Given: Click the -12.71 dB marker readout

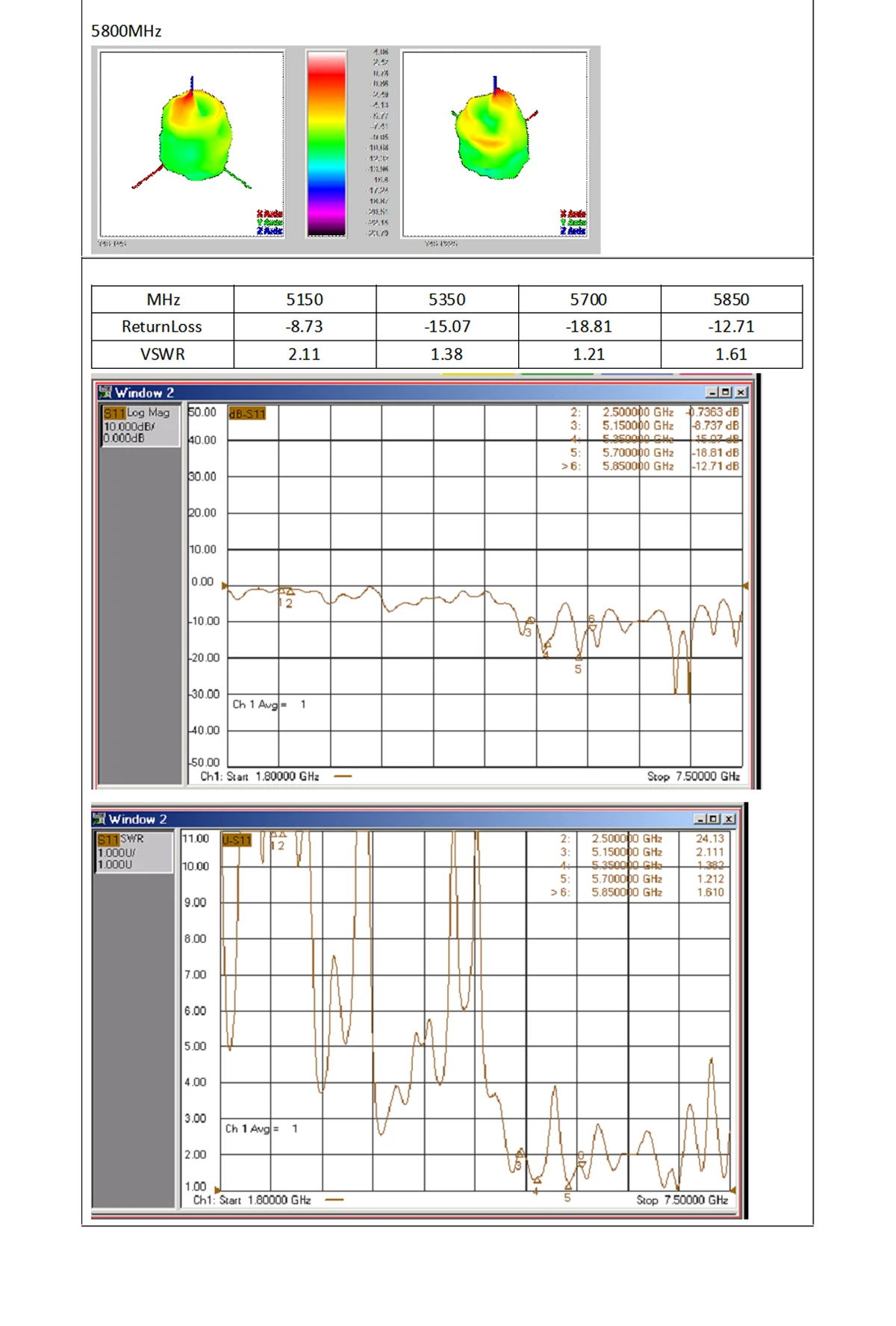Looking at the screenshot, I should coord(715,466).
